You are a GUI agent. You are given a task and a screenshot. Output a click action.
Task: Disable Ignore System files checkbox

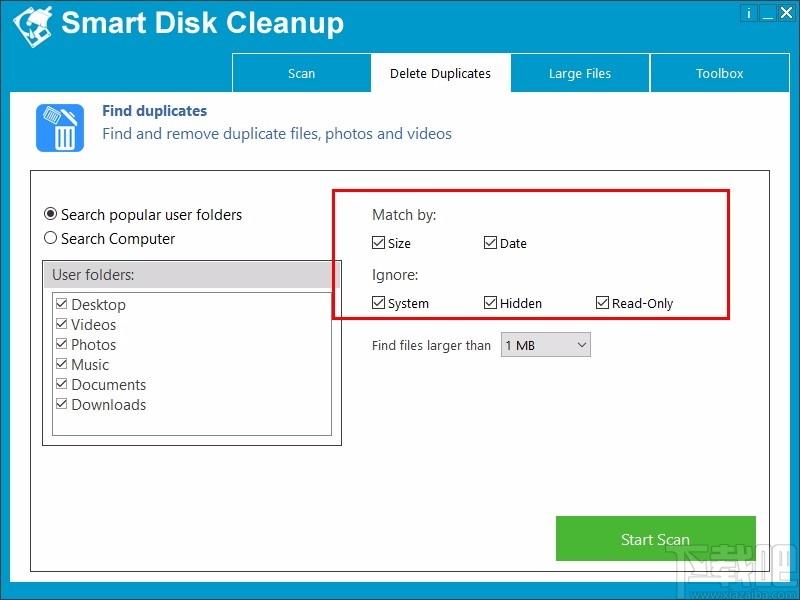click(x=378, y=303)
